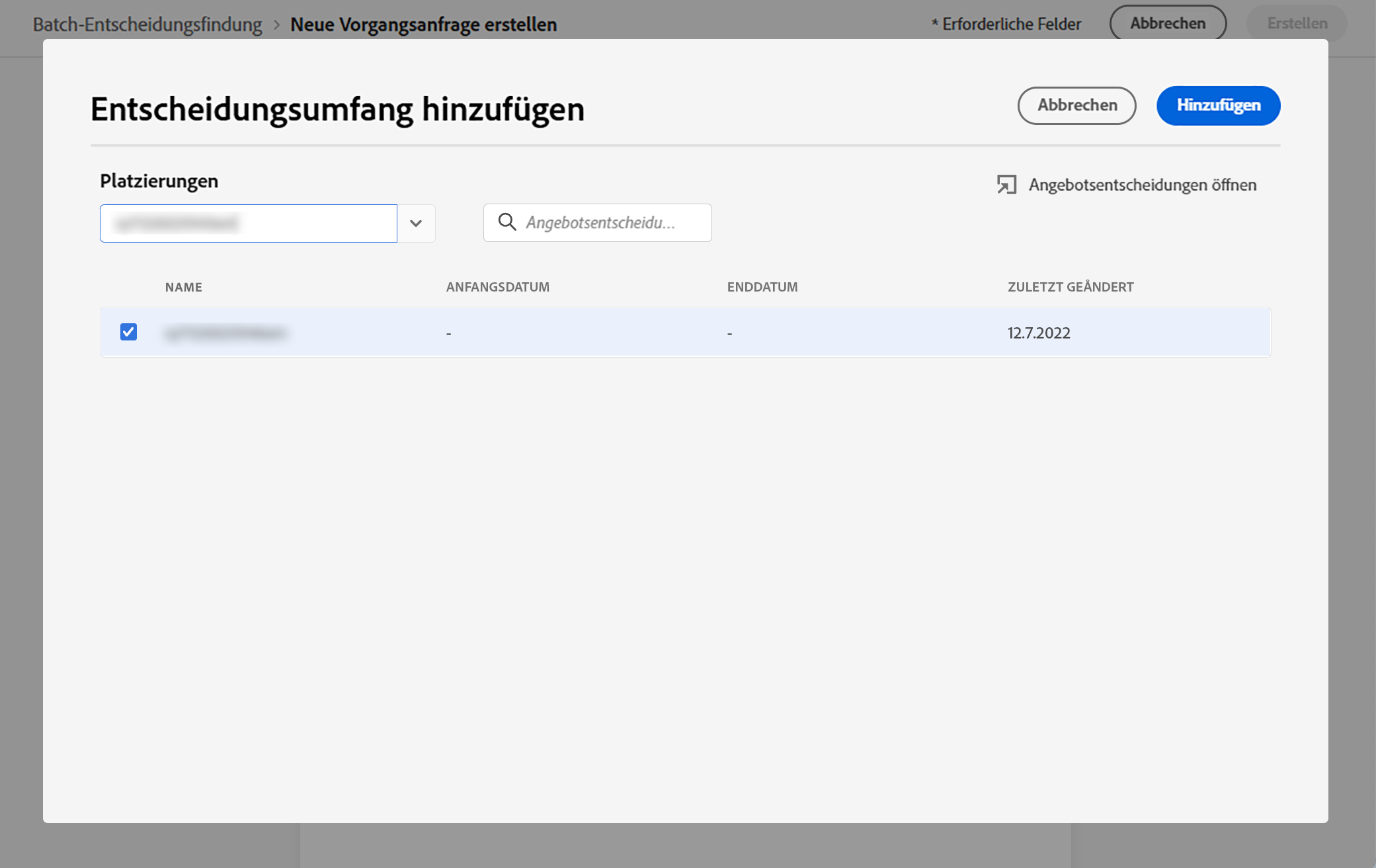The width and height of the screenshot is (1376, 868).
Task: Open the Batch-Entscheidungsfindung breadcrumb
Action: [147, 24]
